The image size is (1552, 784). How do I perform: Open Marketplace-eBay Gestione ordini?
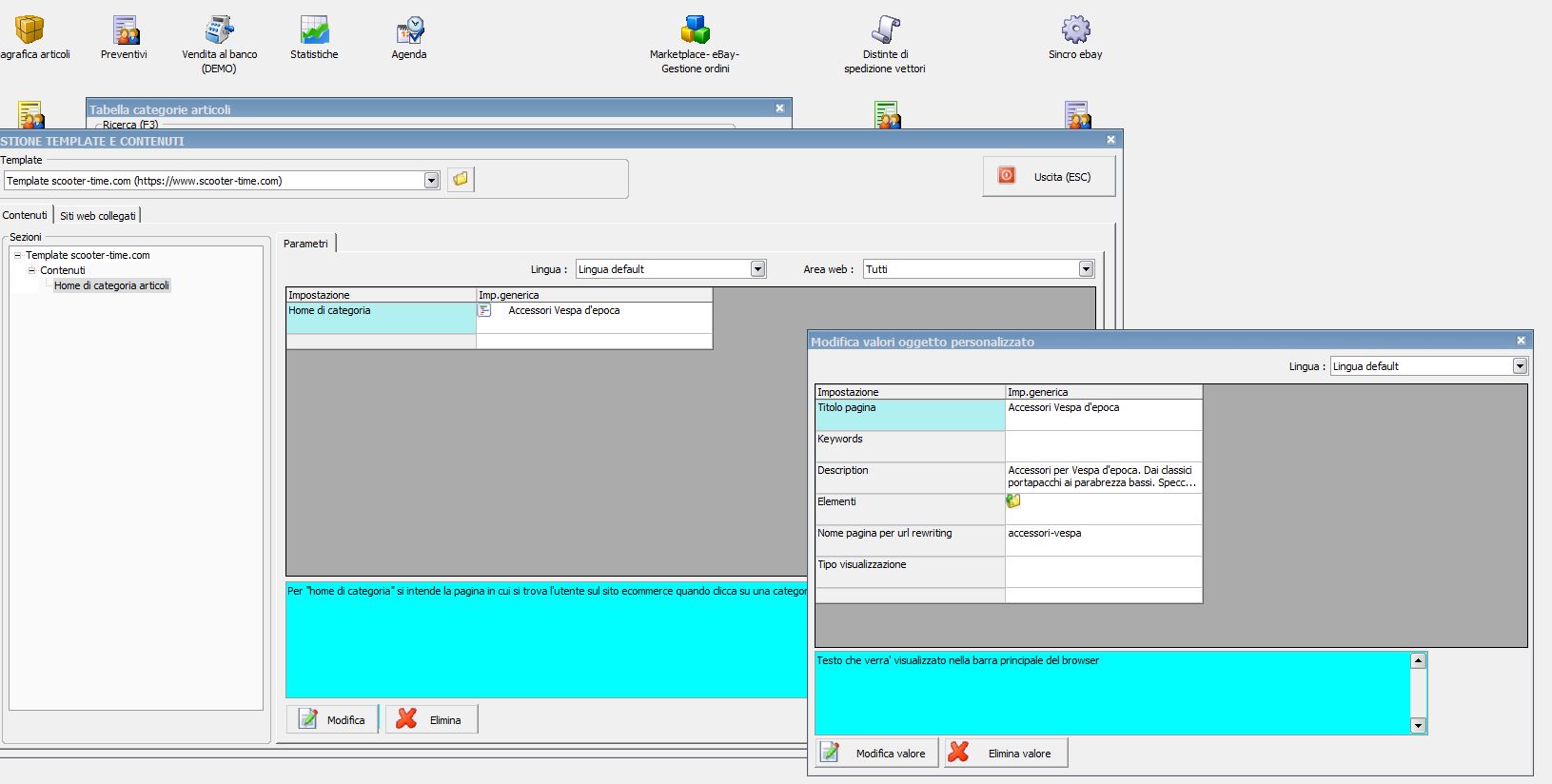pyautogui.click(x=696, y=30)
